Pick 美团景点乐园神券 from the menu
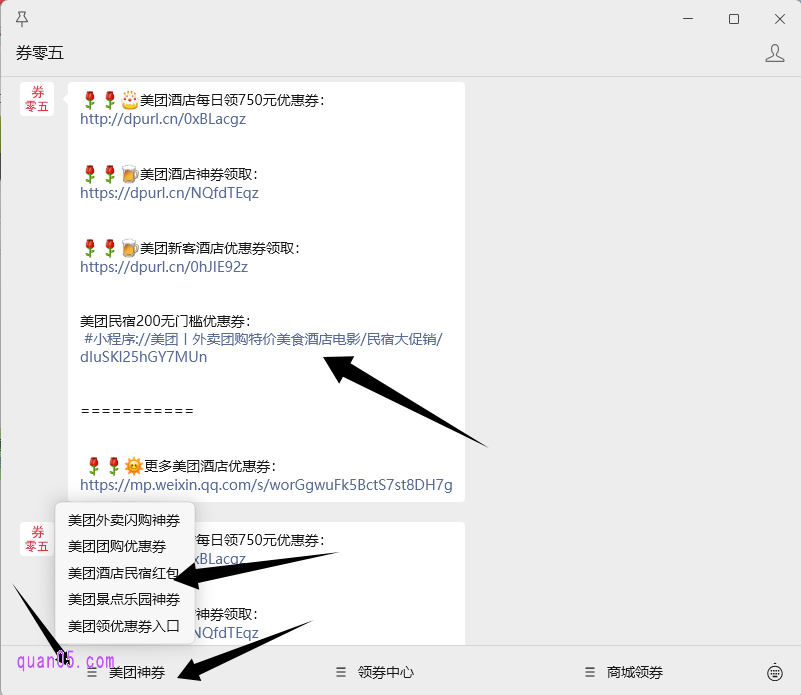 (124, 599)
